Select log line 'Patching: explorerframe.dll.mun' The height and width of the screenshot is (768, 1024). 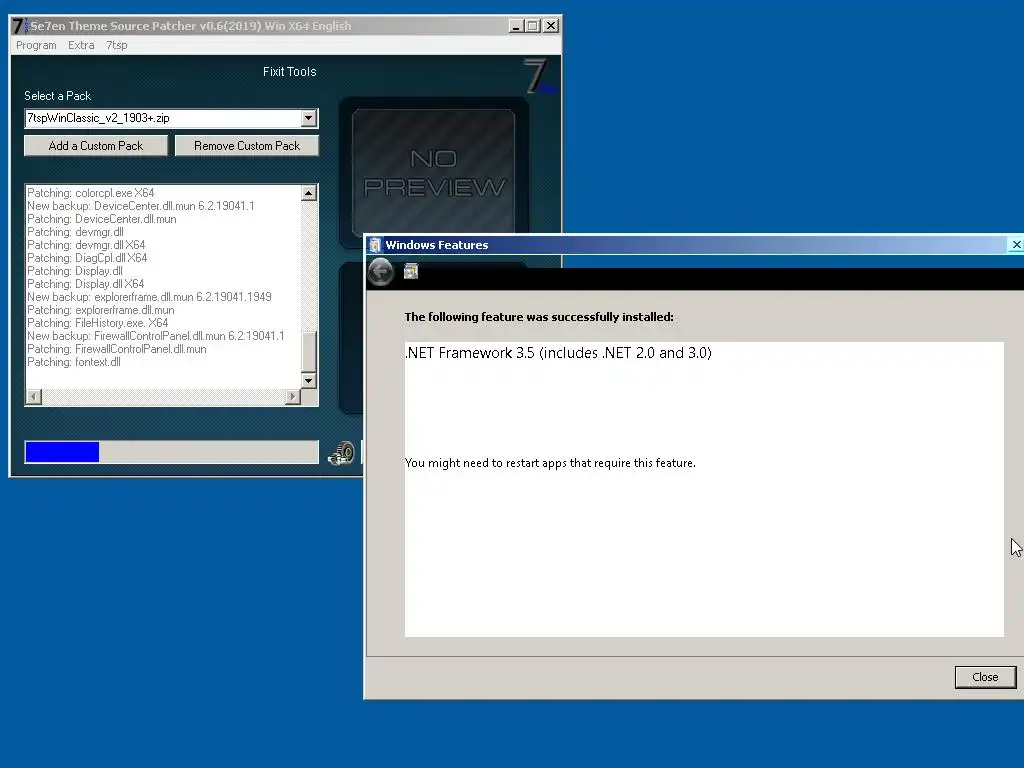pyautogui.click(x=101, y=310)
